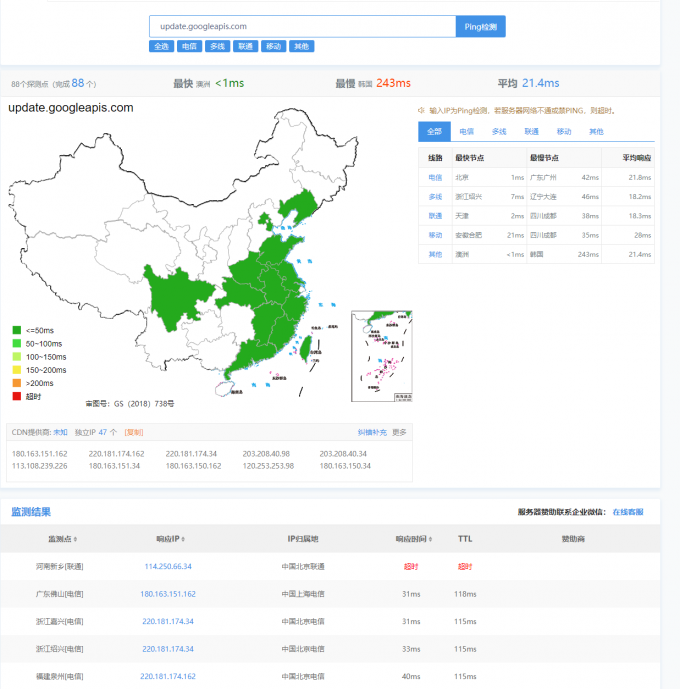Open 220.181.174.34 link in the 浙江绍兴 row
The image size is (680, 689).
168,649
